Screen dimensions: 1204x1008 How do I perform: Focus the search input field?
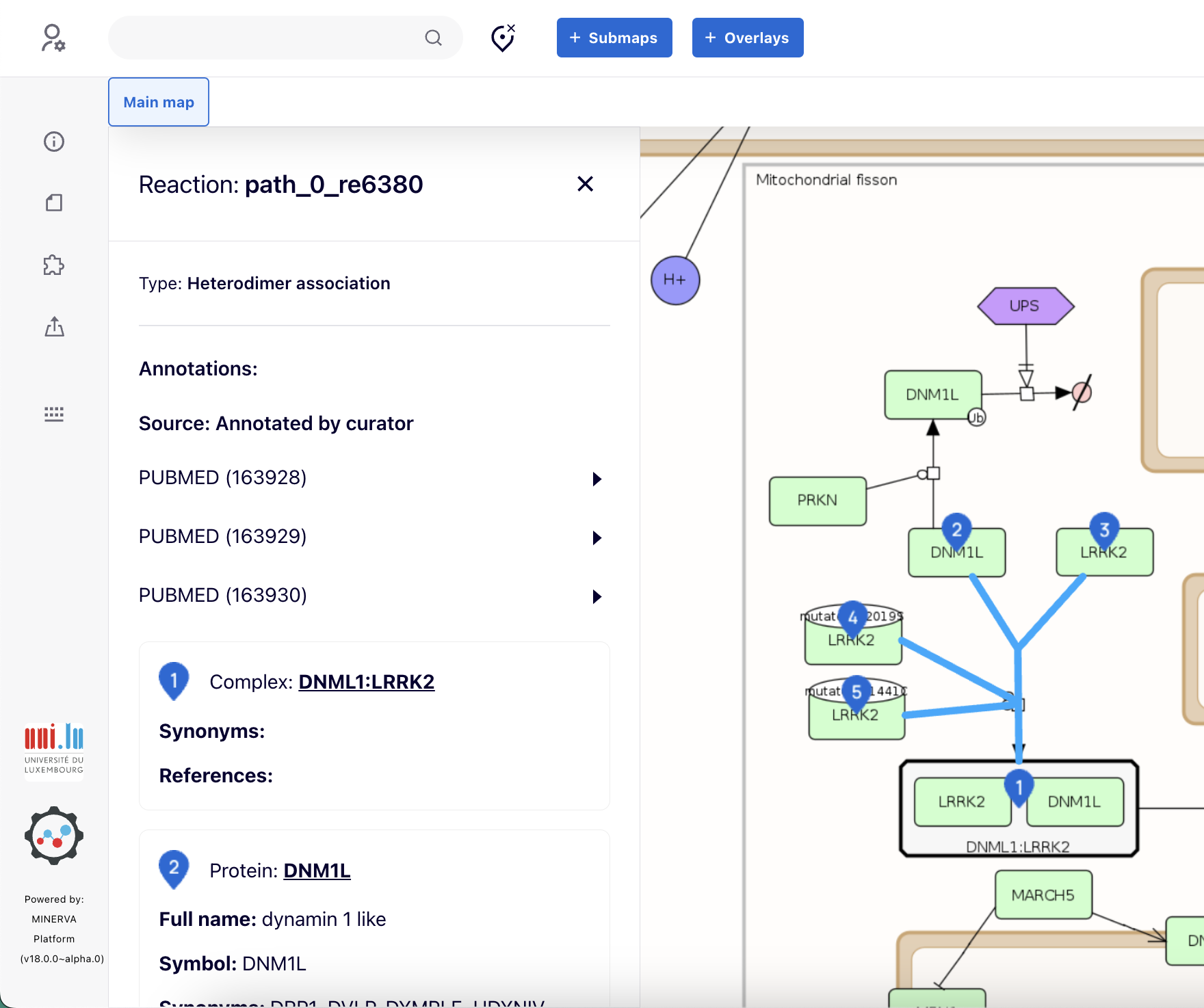[267, 38]
